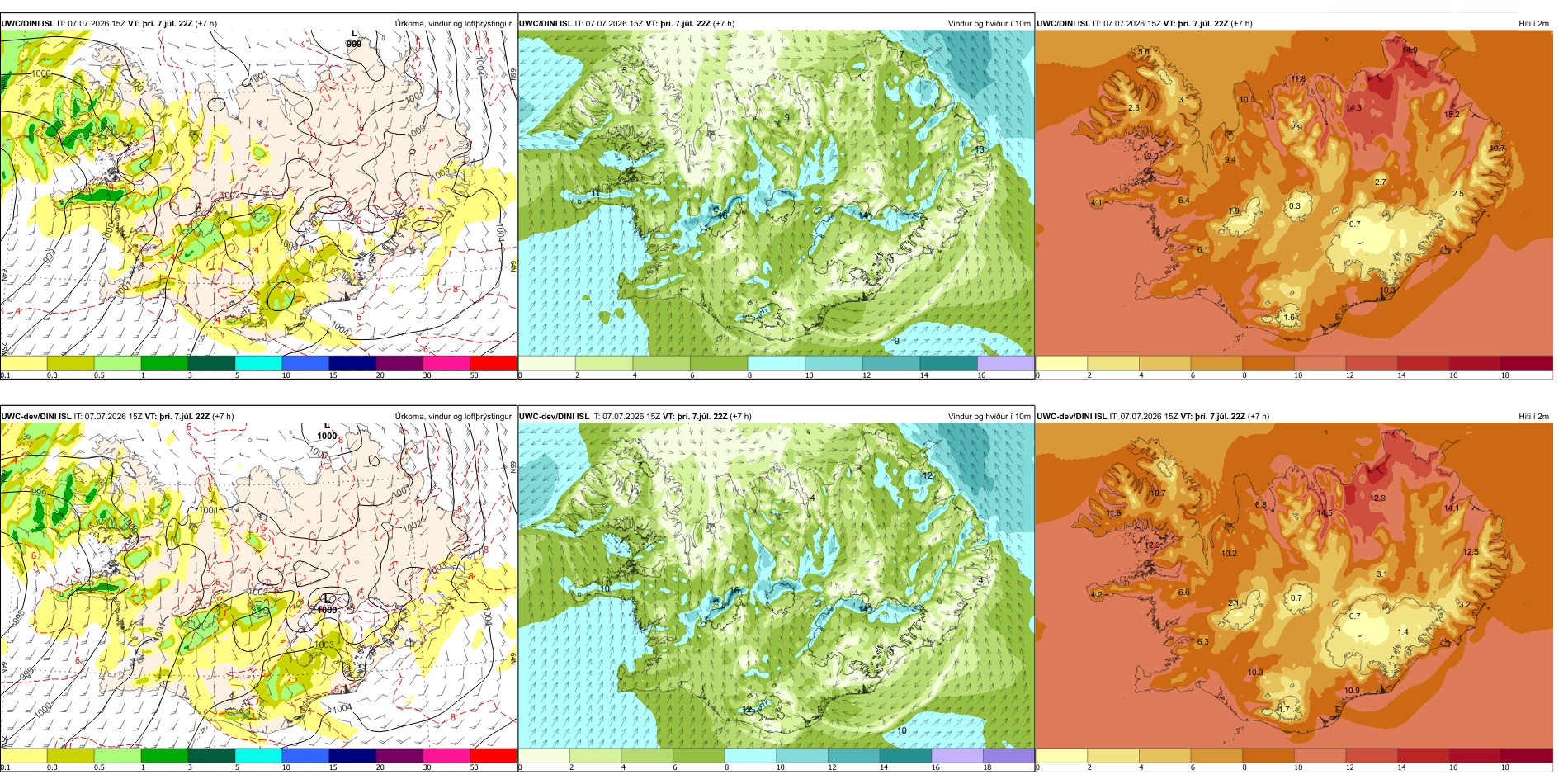Image resolution: width=1568 pixels, height=784 pixels.
Task: Click the wind speed 11 label on UWC wind map
Action: (x=596, y=194)
